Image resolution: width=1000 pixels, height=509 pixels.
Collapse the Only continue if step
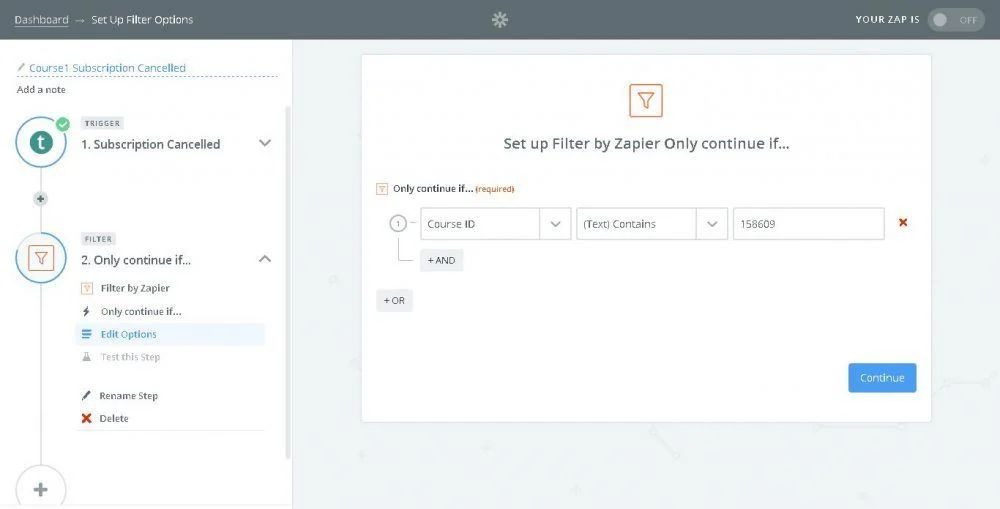click(x=265, y=258)
